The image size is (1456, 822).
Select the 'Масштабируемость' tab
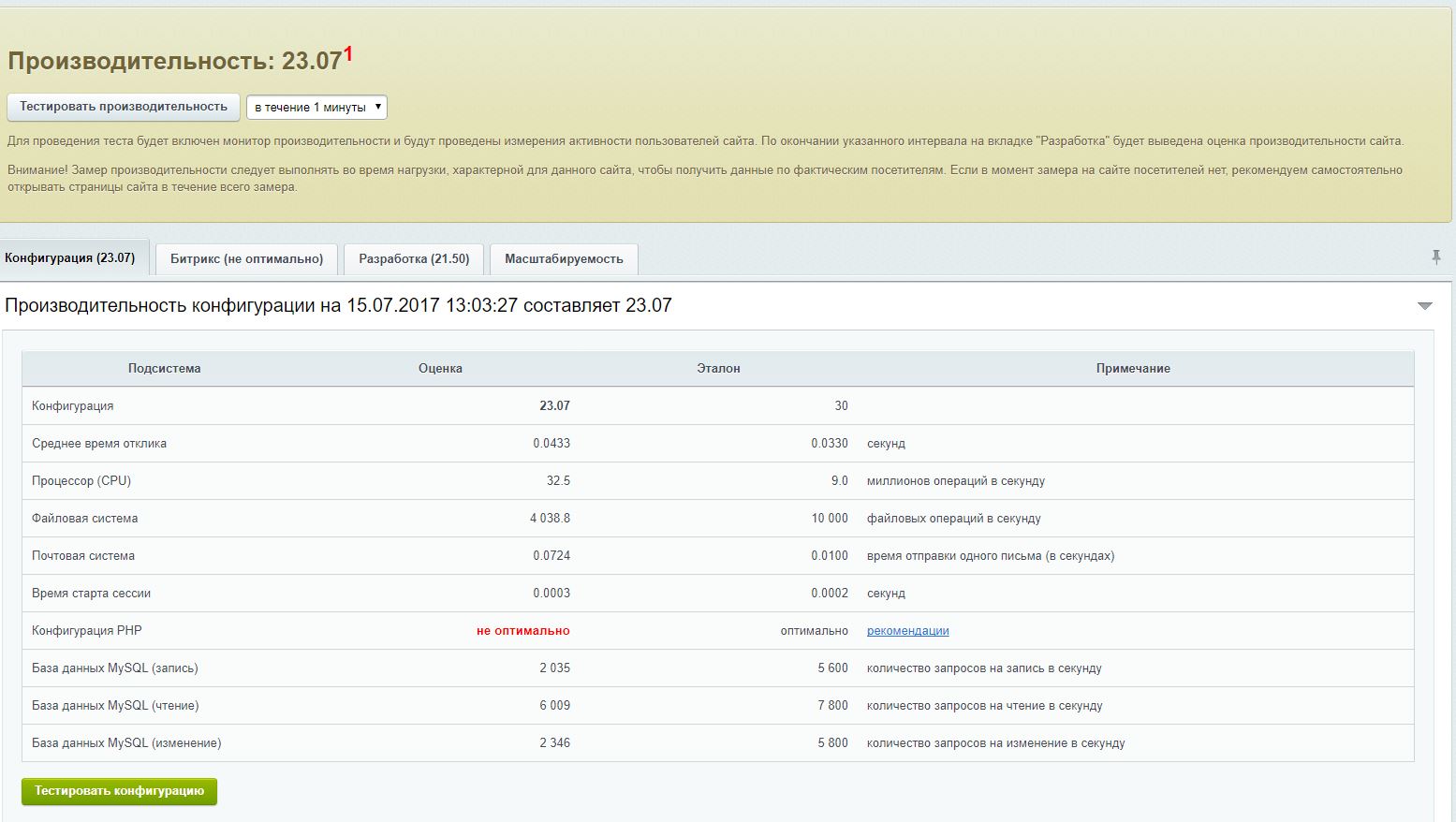click(x=564, y=259)
